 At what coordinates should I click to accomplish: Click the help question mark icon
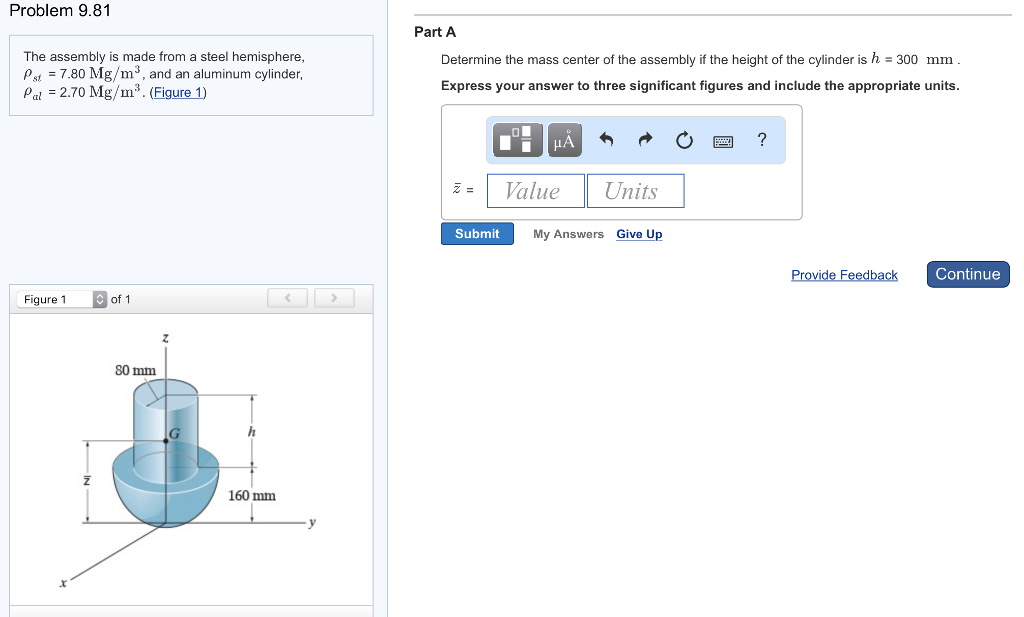761,140
